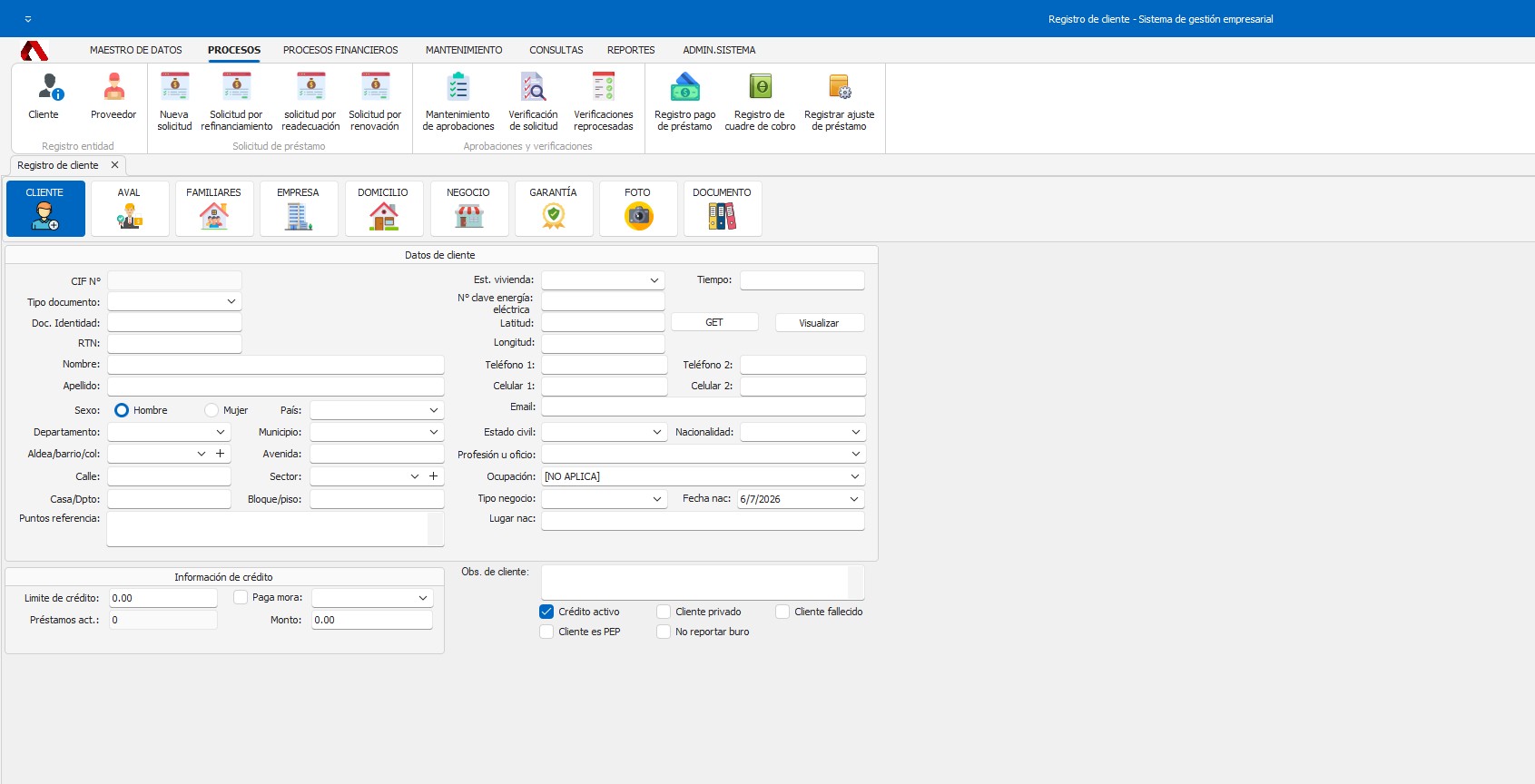Screen dimensions: 1535x784
Task: Switch to PROCESOS FINANCIEROS ribbon tab
Action: [x=340, y=50]
